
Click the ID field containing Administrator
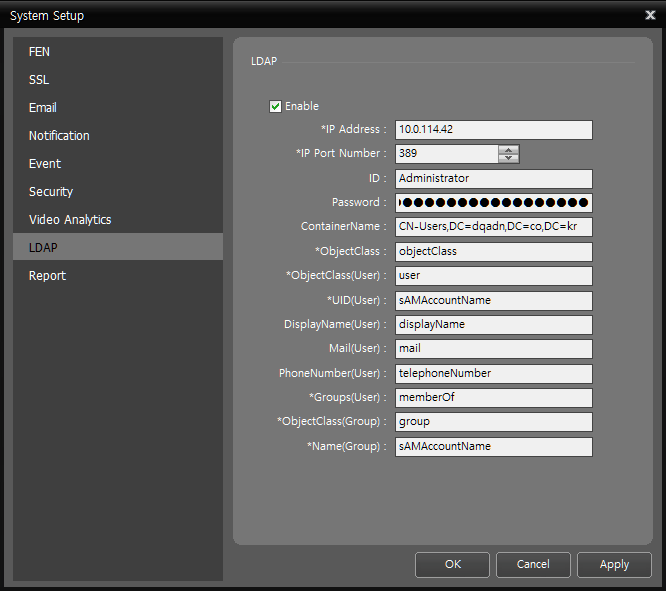pyautogui.click(x=494, y=178)
